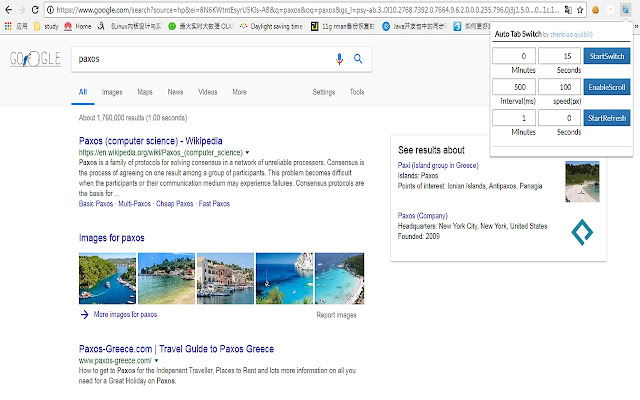Click the switch Minutes field showing 0
The image size is (640, 400).
tap(514, 56)
